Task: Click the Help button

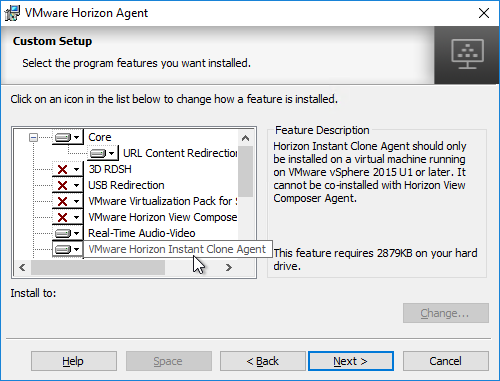Action: (74, 361)
